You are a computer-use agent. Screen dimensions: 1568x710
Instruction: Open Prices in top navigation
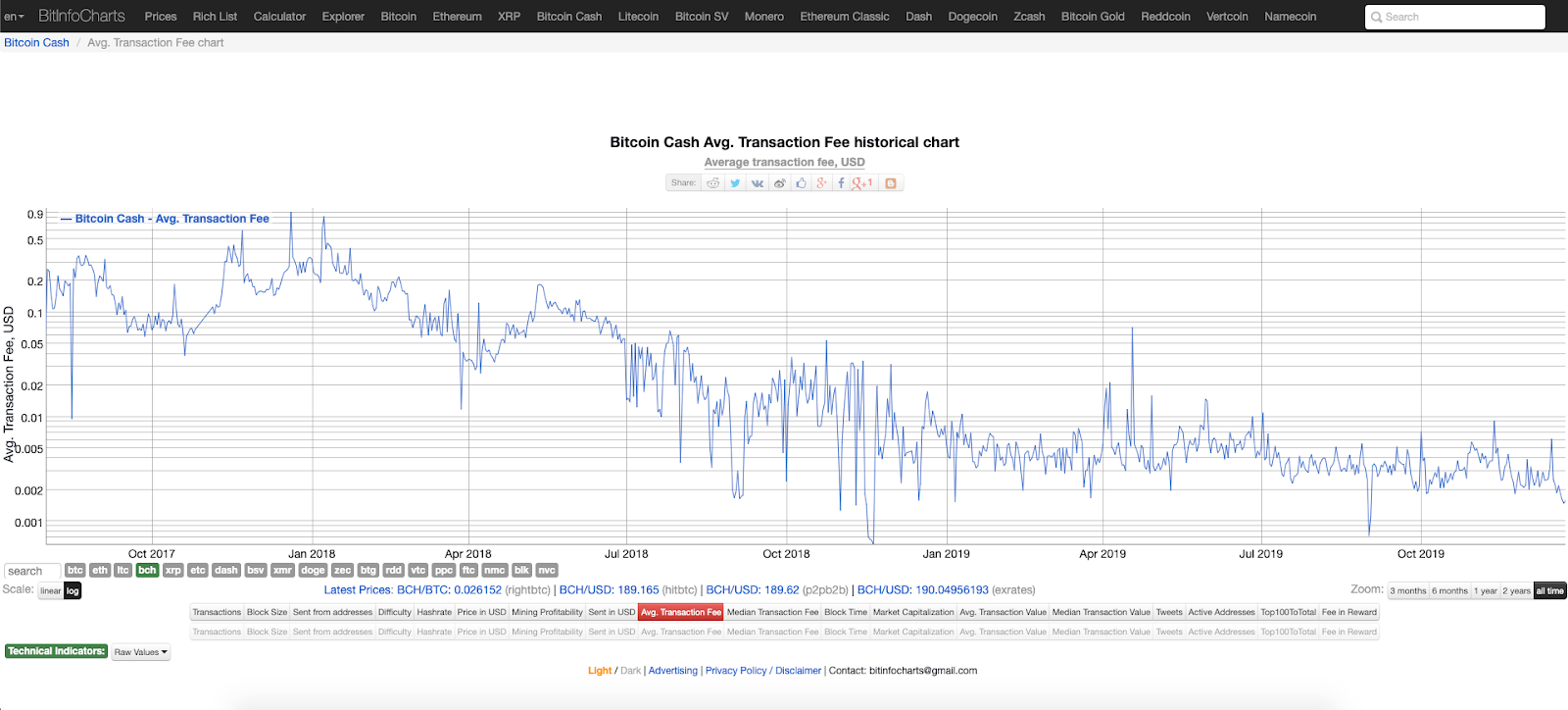click(x=161, y=17)
